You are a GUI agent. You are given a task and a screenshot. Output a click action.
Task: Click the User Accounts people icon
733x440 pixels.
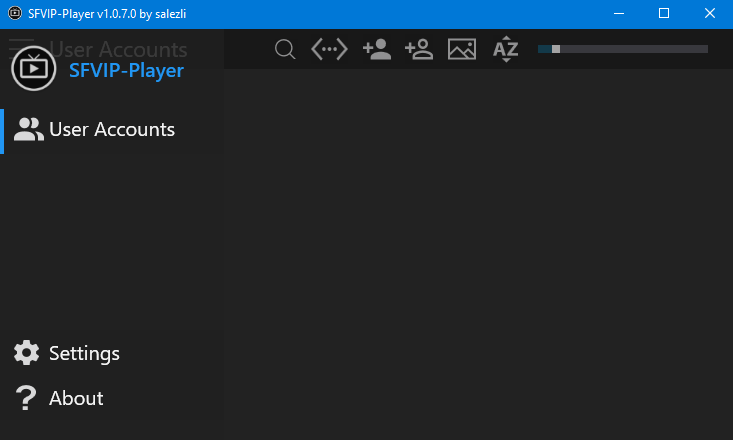(29, 130)
